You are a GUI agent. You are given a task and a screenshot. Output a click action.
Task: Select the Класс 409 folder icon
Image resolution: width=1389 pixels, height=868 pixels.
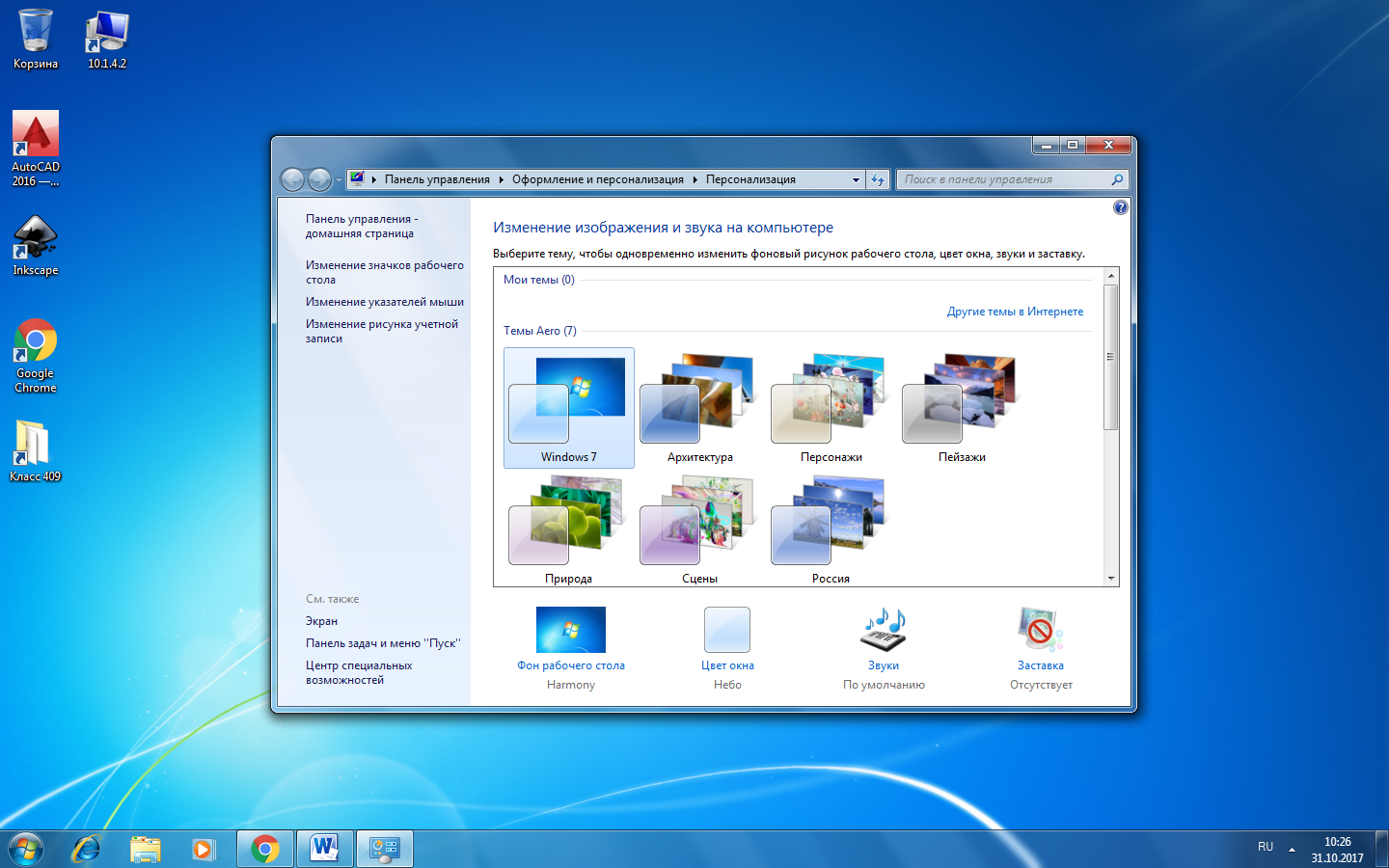(36, 450)
